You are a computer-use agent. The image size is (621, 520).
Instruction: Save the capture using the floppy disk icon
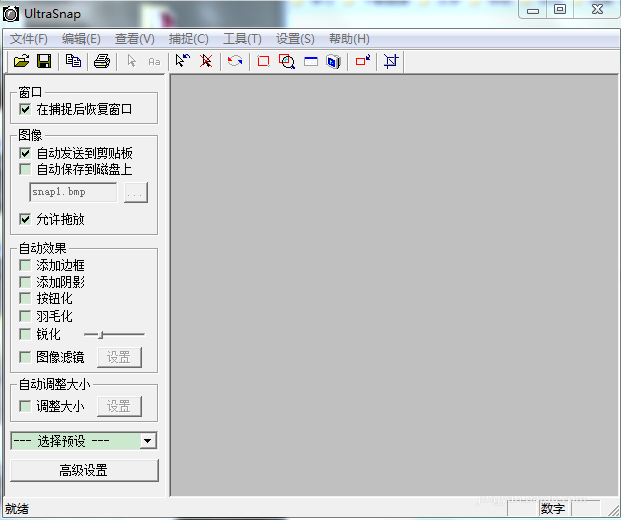tap(44, 61)
